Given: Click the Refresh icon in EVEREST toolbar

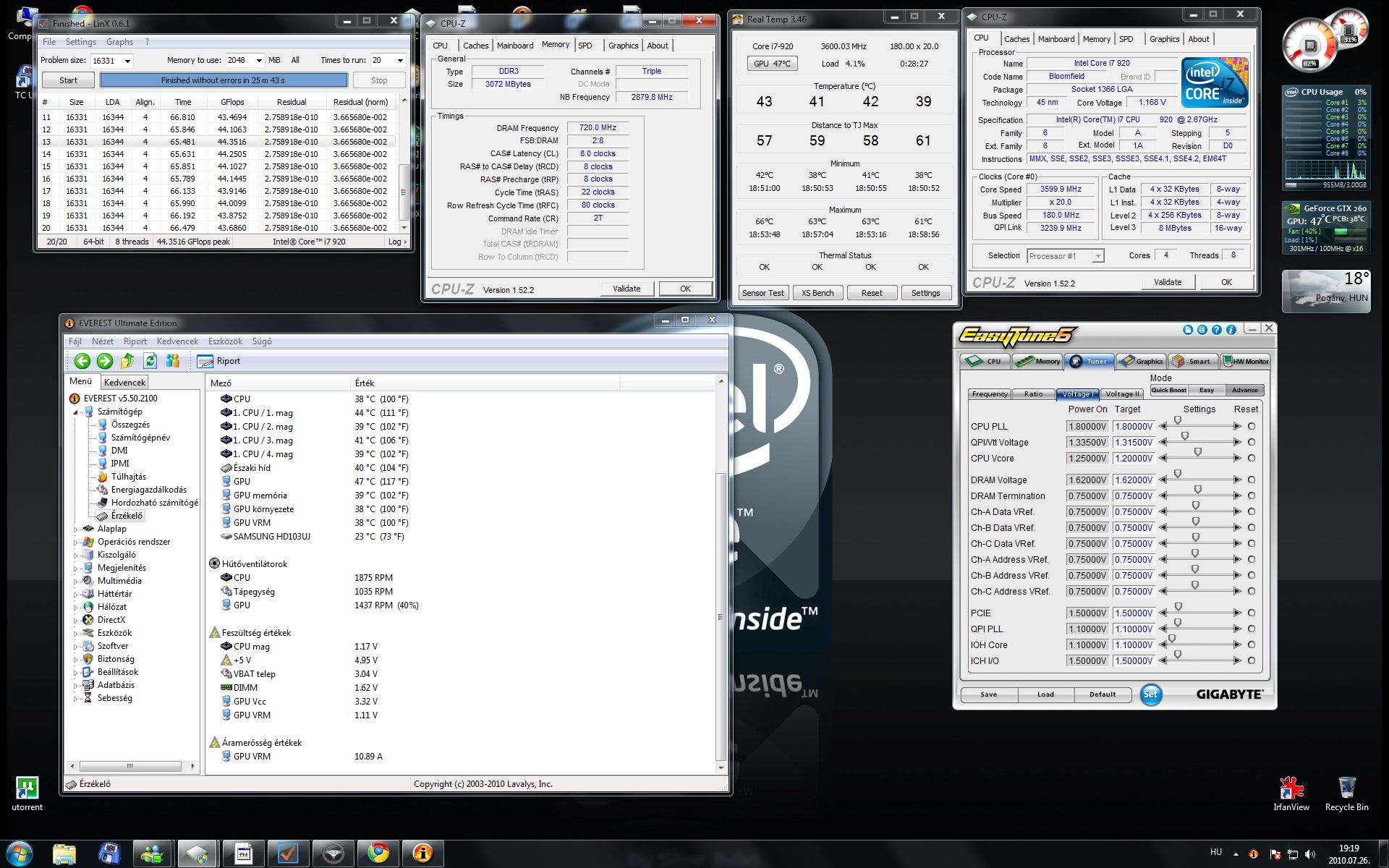Looking at the screenshot, I should click(150, 361).
